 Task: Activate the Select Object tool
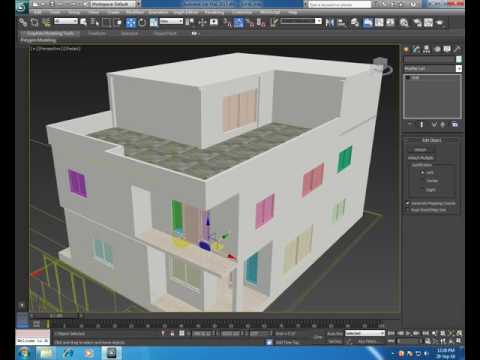pyautogui.click(x=84, y=22)
